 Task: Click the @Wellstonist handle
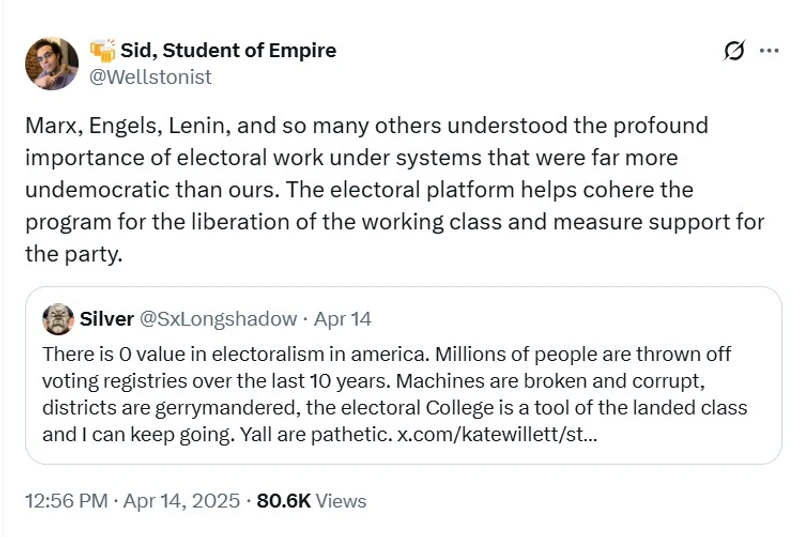(x=151, y=76)
